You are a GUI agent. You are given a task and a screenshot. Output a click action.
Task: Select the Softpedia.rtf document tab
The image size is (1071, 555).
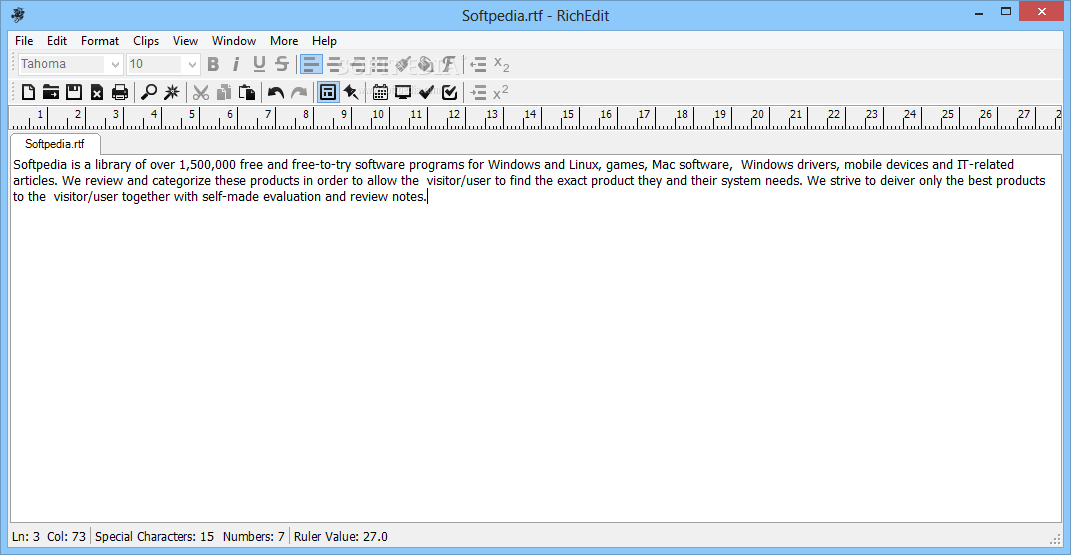click(x=55, y=144)
